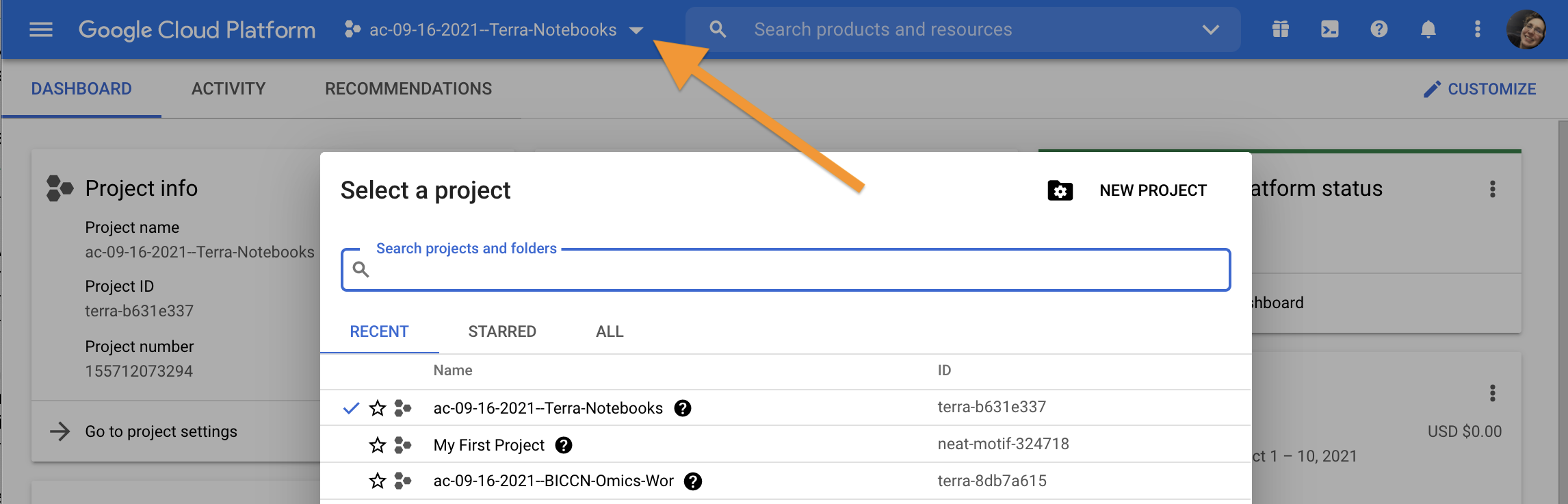Open the top bar three-dot settings menu
This screenshot has width=1568, height=504.
[1477, 29]
